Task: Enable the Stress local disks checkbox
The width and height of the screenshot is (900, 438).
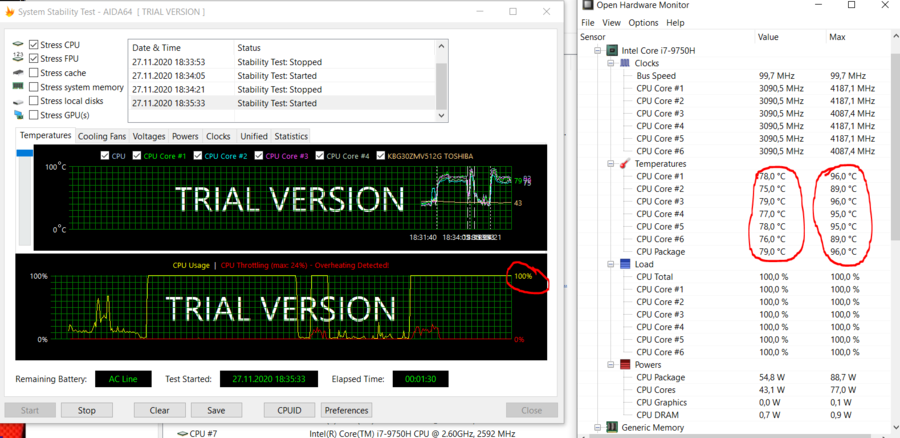Action: pyautogui.click(x=34, y=101)
